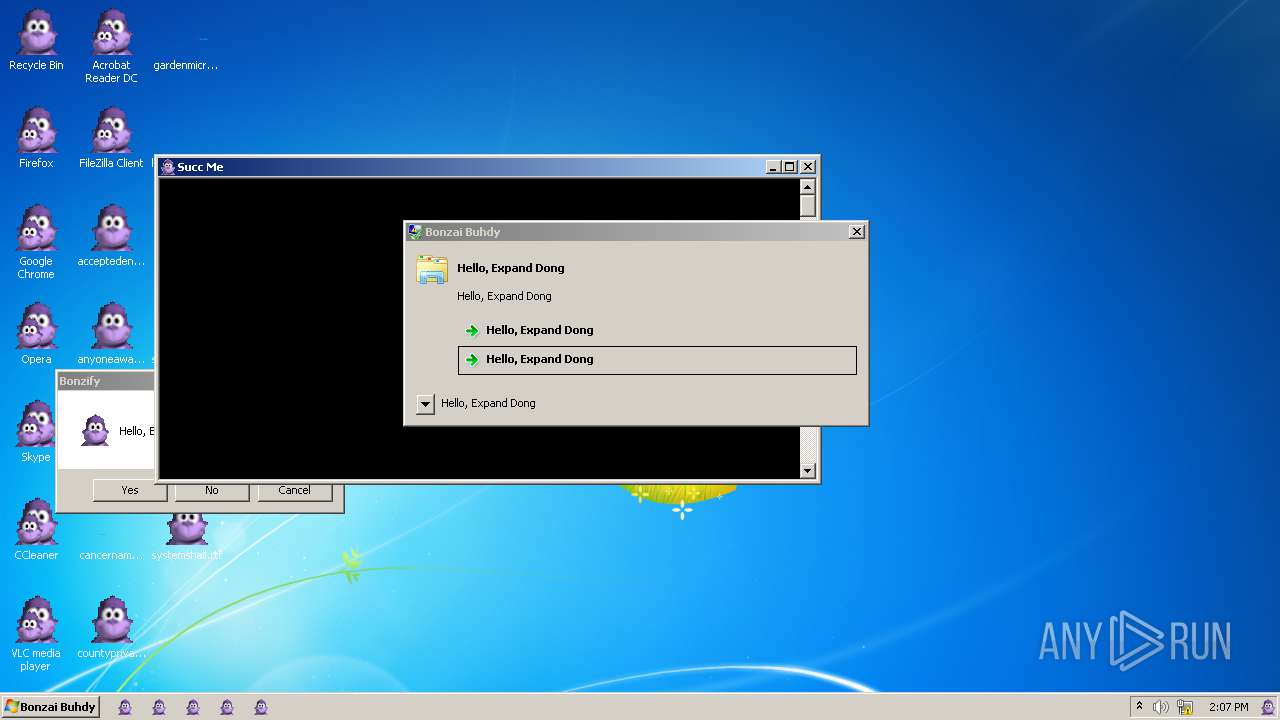This screenshot has width=1280, height=720.
Task: Click the folder icon in Bonzai Buhdy dialog
Action: click(x=432, y=270)
